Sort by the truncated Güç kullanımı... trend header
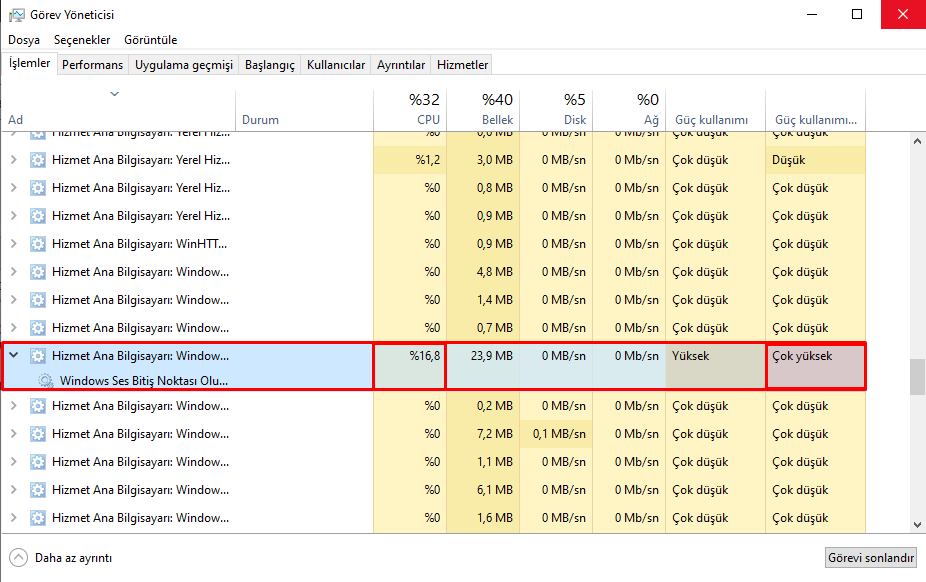 (816, 110)
